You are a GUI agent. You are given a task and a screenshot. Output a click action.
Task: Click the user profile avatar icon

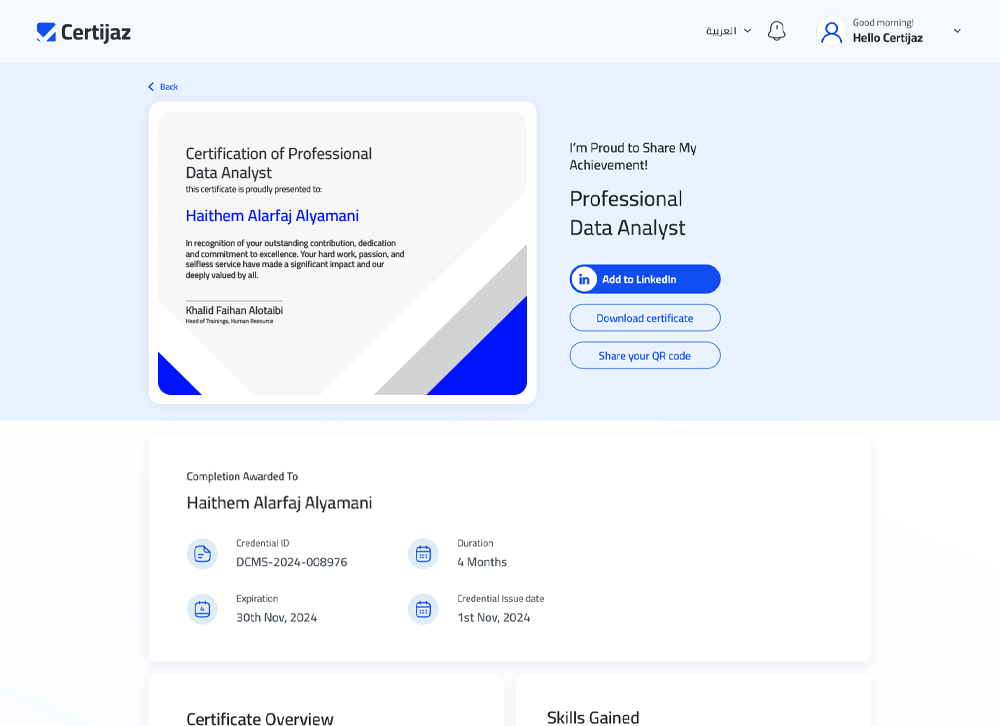click(x=831, y=32)
